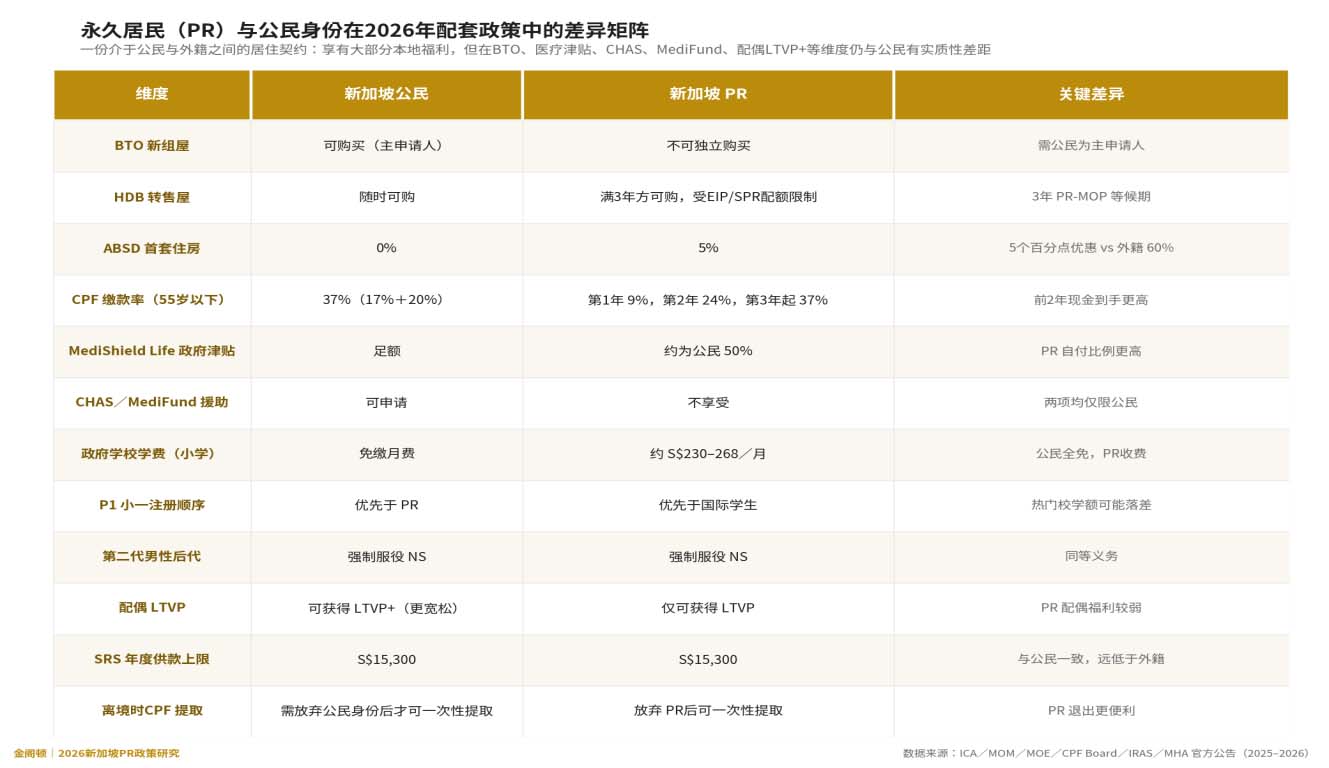Click the cell 前2年现金到手更高
Screen dimensions: 1329x768
point(1091,300)
